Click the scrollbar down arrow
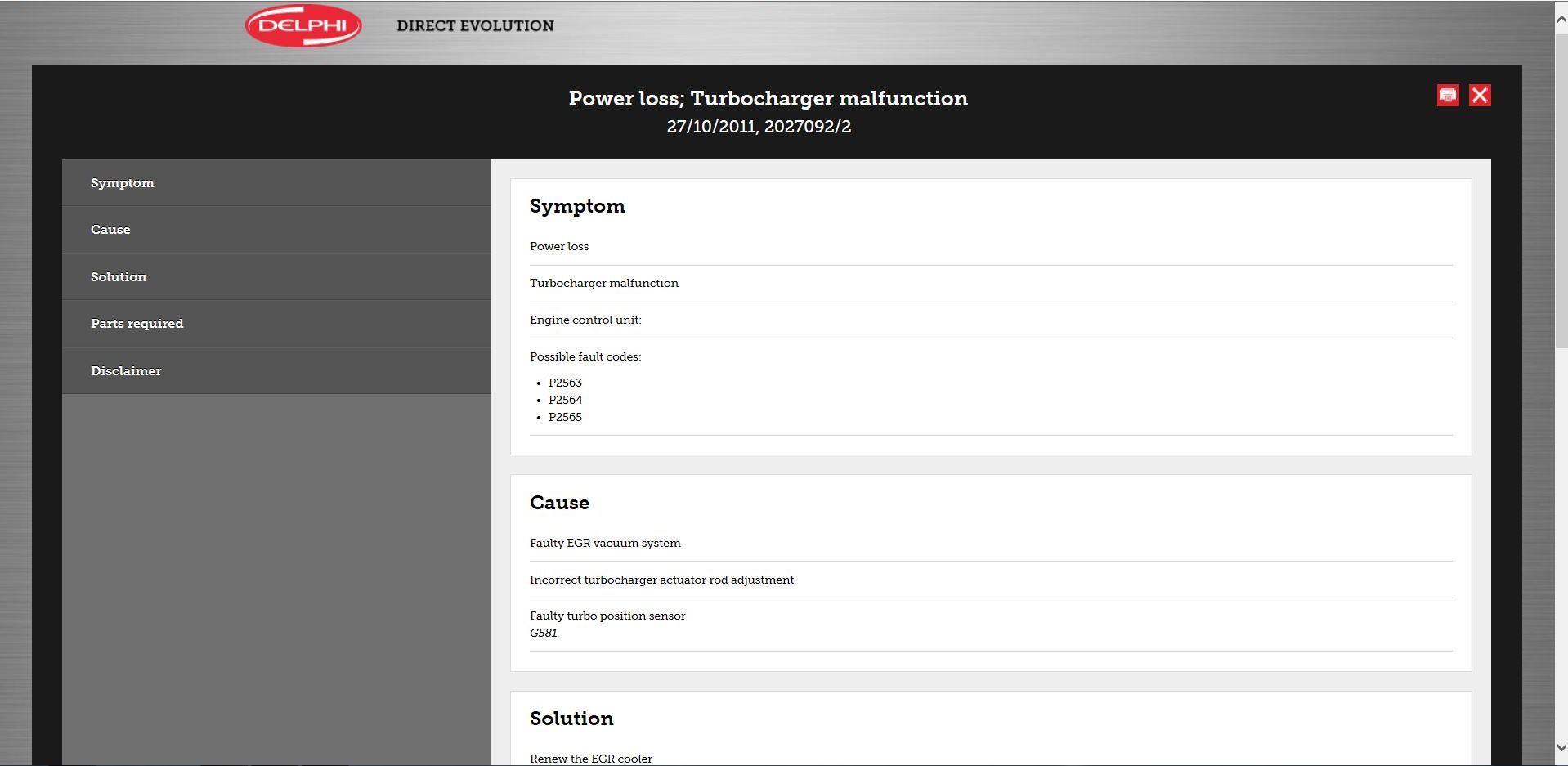Screen dimensions: 1568x766 [x=1561, y=747]
